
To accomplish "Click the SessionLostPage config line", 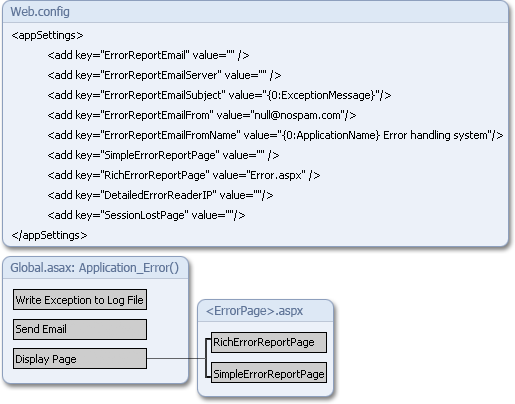I will coord(146,215).
